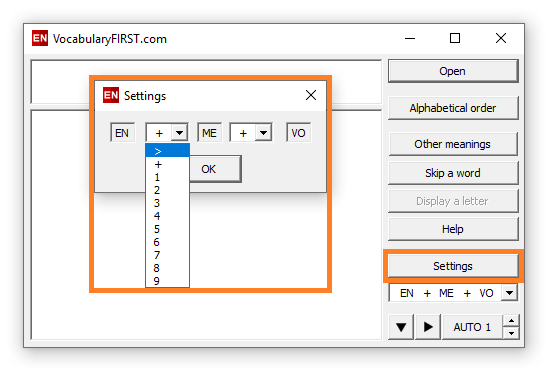Select '>' option in dropdown list
Image resolution: width=552 pixels, height=371 pixels.
(x=167, y=151)
